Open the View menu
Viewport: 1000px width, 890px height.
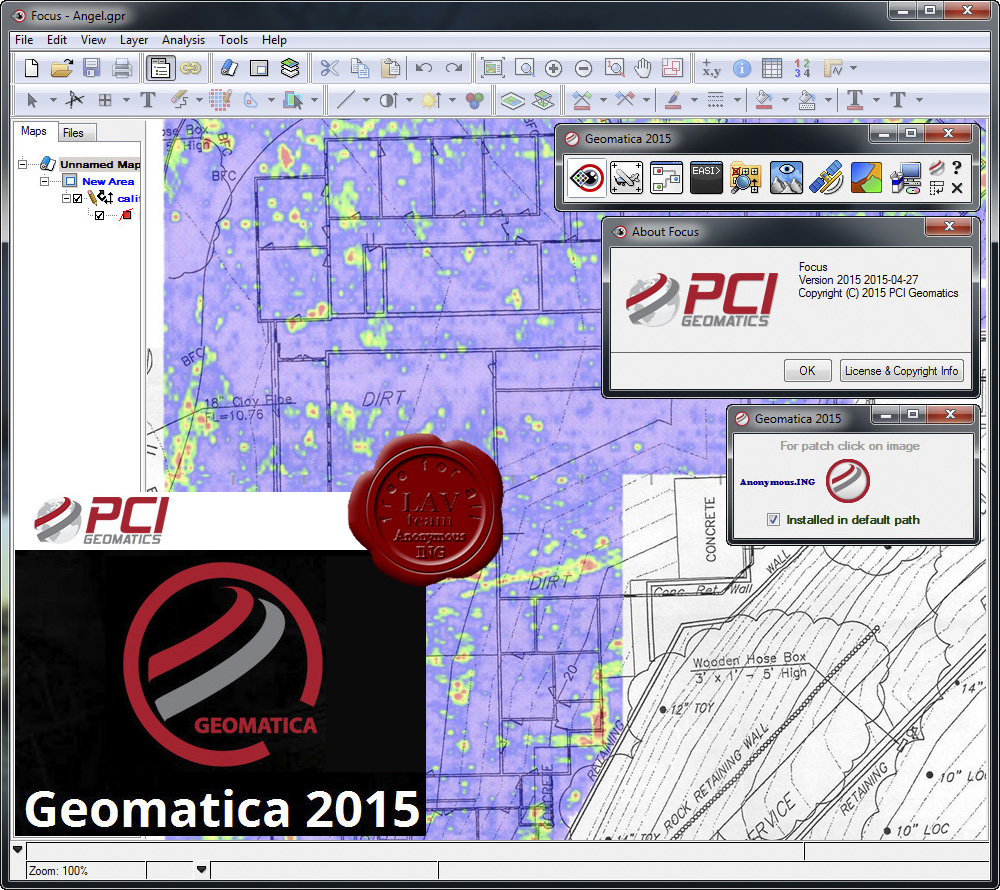pos(93,40)
